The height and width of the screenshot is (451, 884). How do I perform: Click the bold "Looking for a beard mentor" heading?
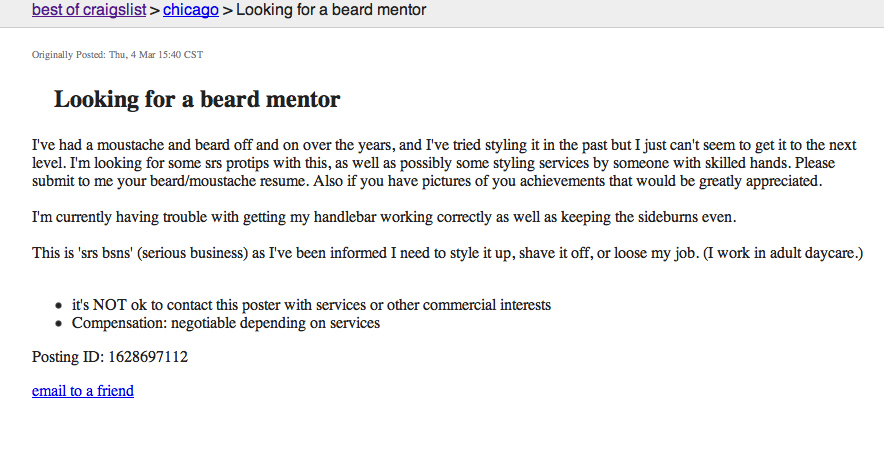pos(197,99)
